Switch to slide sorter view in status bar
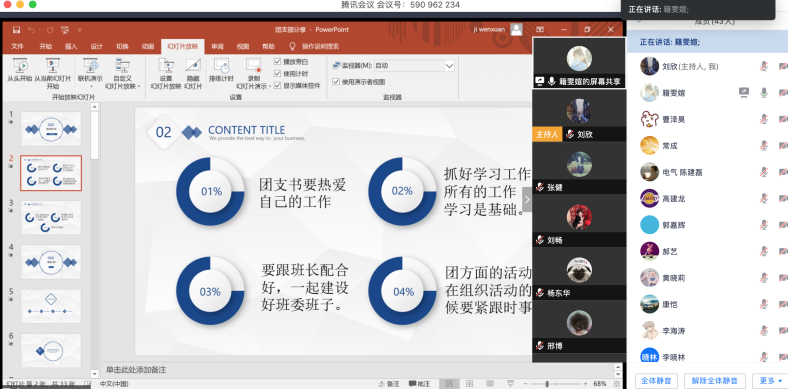The height and width of the screenshot is (389, 788). tap(469, 383)
